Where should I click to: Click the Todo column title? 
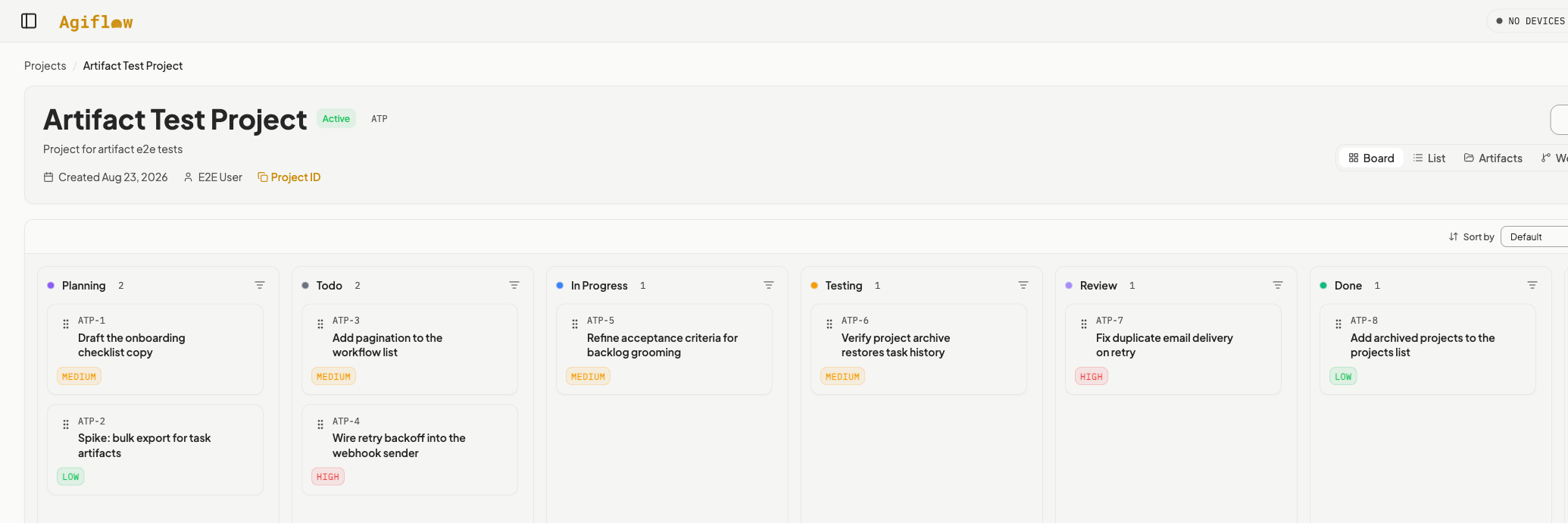(330, 286)
